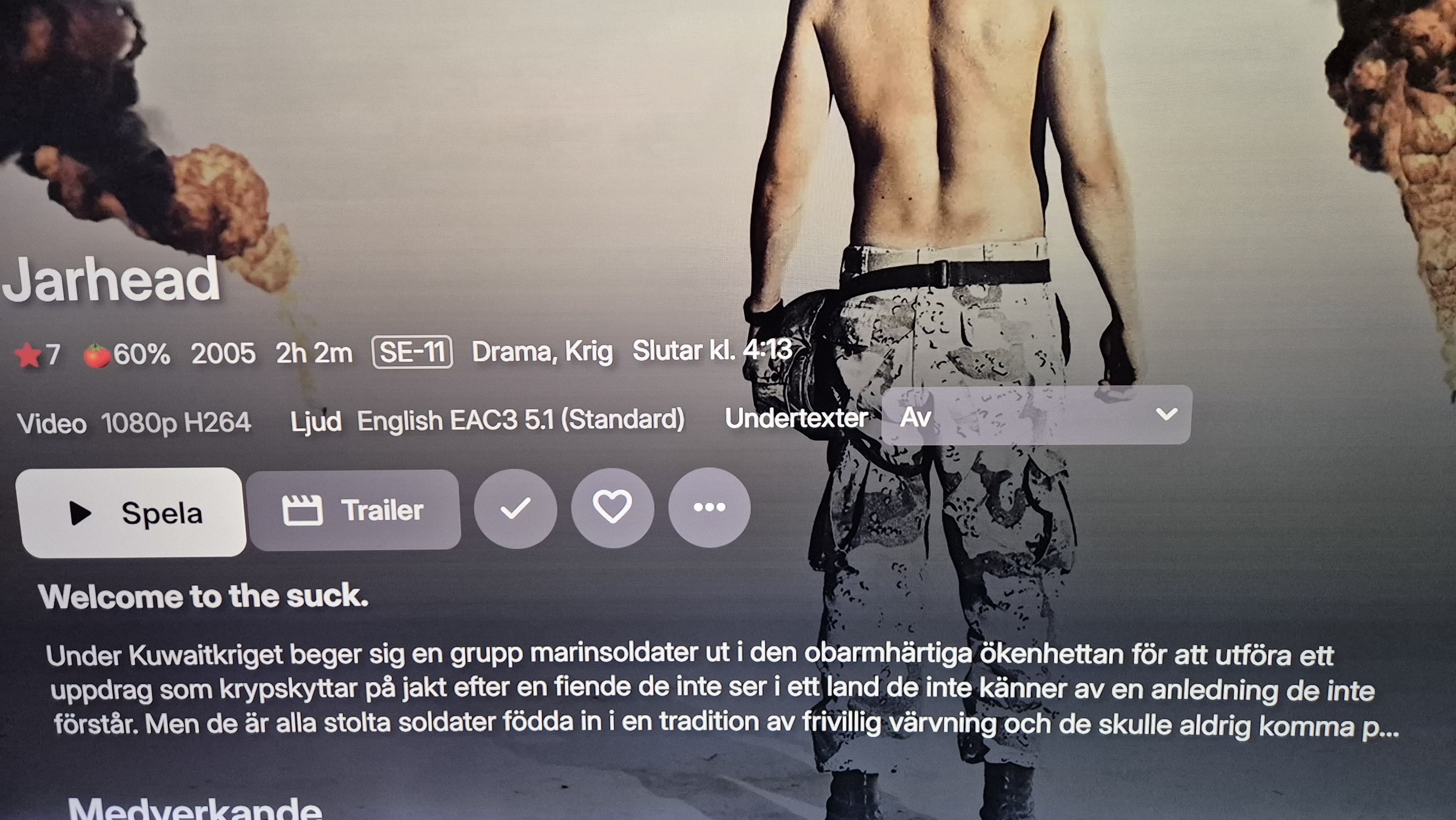1456x820 pixels.
Task: Click the Rotten Tomatoes tomato icon
Action: tap(96, 355)
